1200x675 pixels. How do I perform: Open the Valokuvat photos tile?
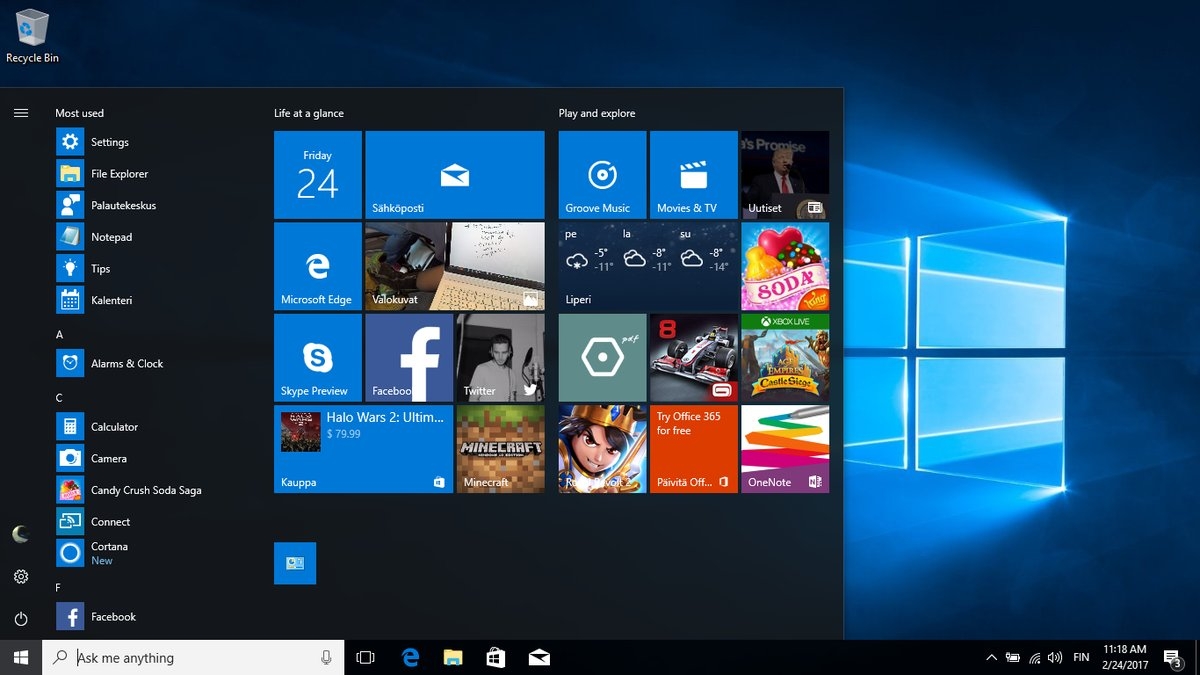click(455, 266)
